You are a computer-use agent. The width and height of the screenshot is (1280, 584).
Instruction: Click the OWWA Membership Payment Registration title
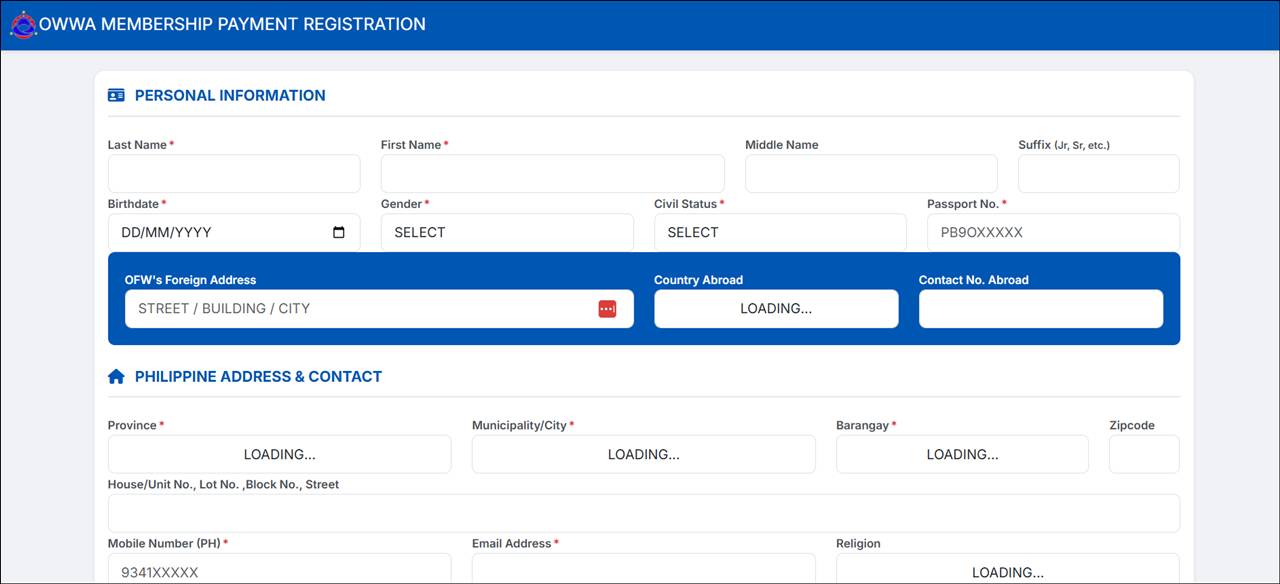232,24
